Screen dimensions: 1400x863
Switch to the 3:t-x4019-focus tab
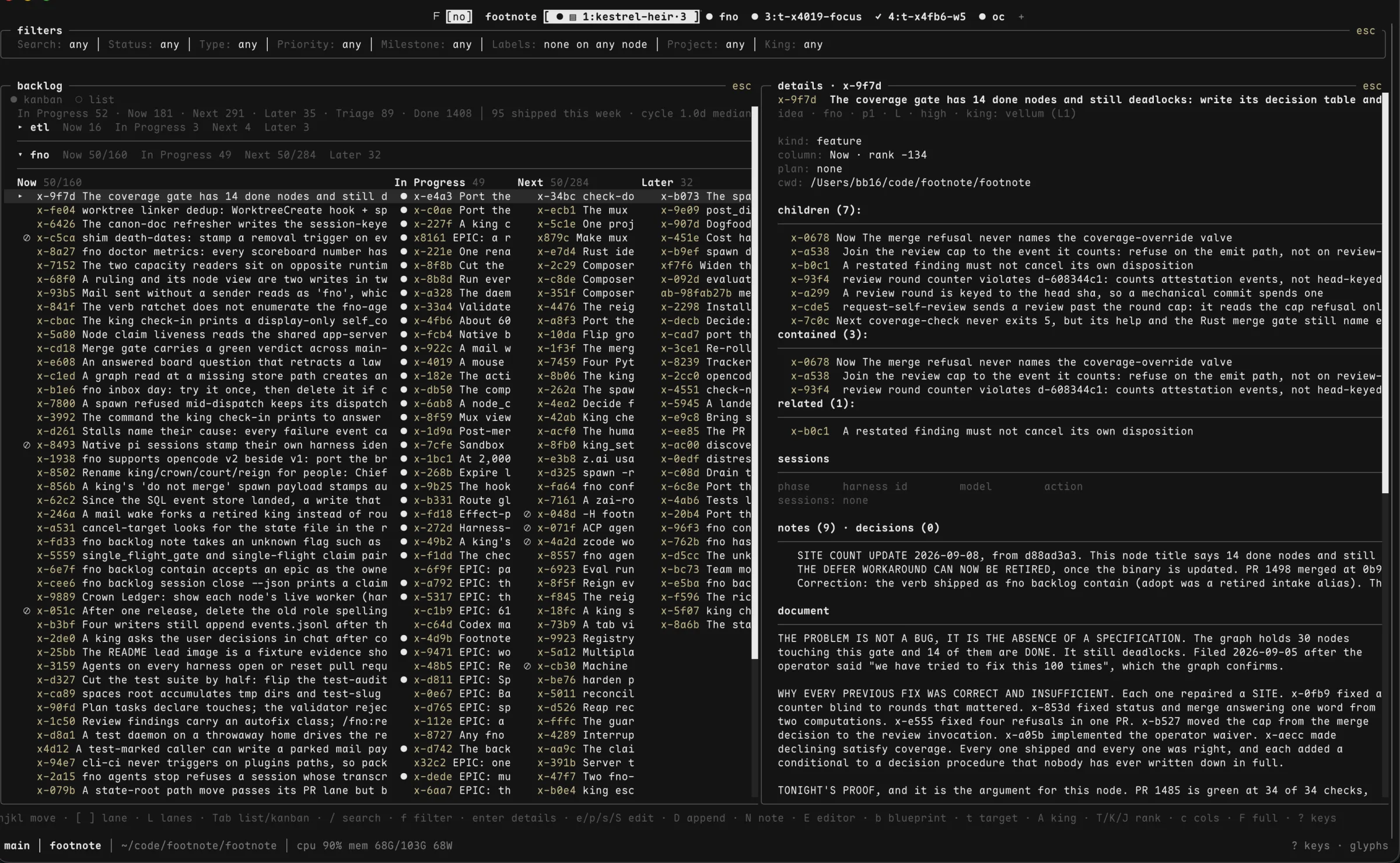(806, 17)
